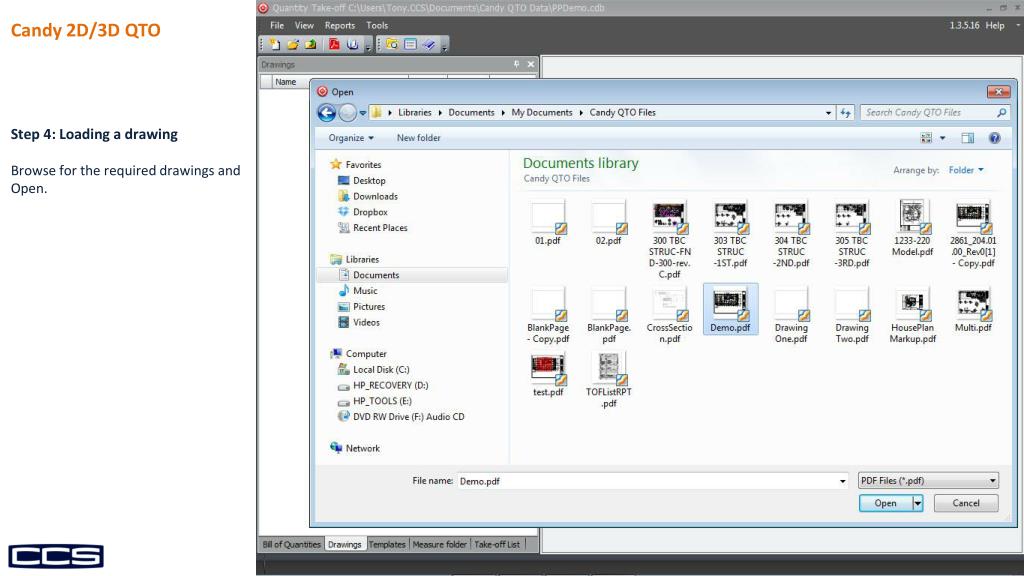Select the HousePlan Markup.pdf file
Image resolution: width=1024 pixels, height=576 pixels.
point(912,315)
